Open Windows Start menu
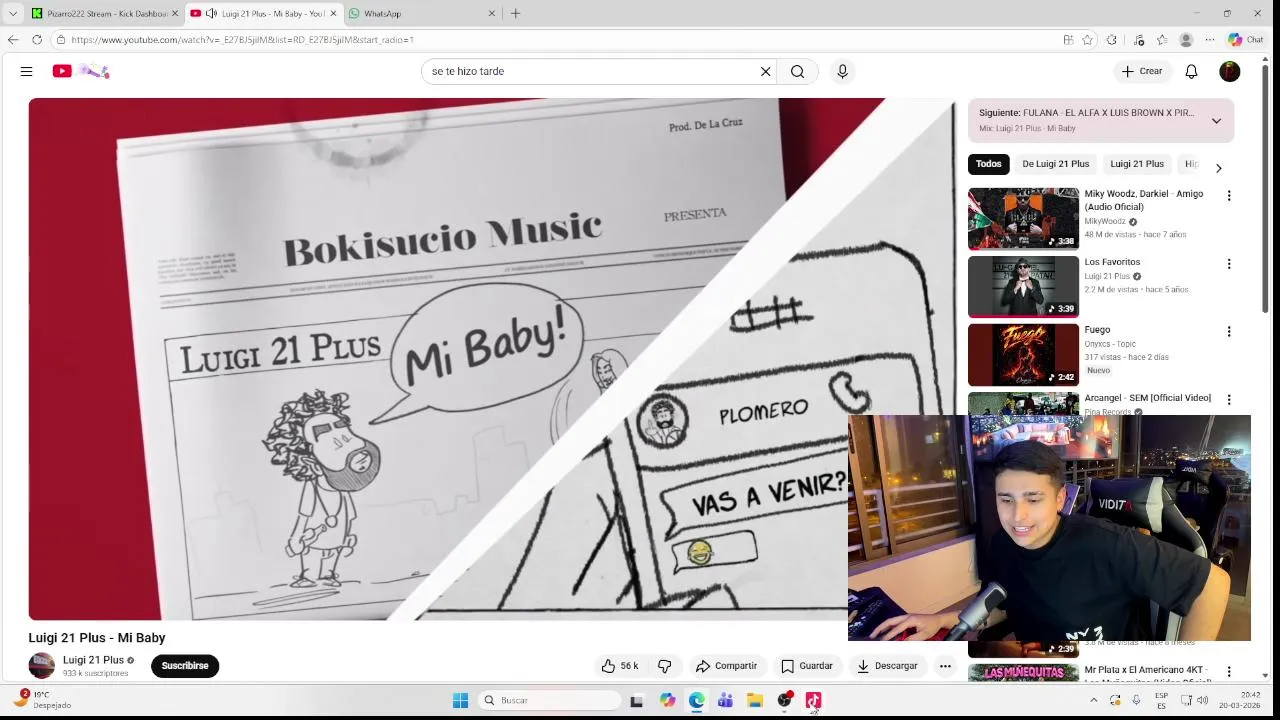This screenshot has width=1280, height=720. [x=460, y=700]
